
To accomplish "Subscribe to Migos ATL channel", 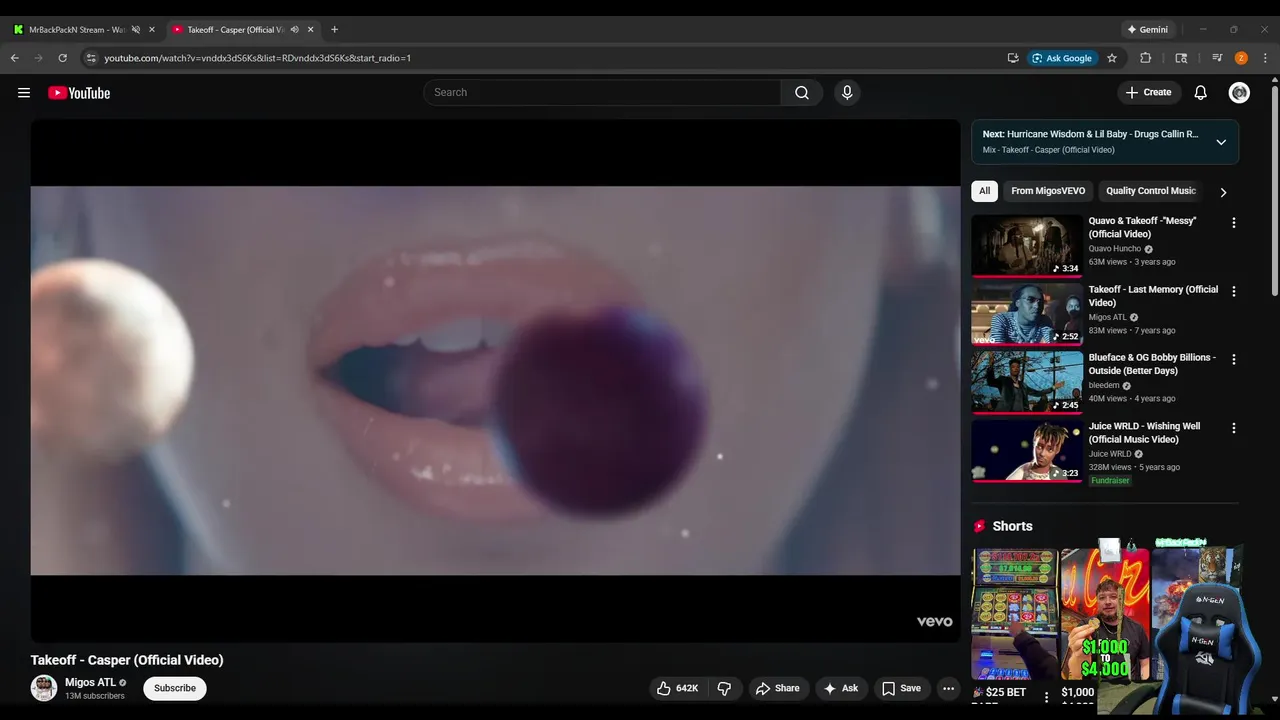I will click(x=175, y=688).
